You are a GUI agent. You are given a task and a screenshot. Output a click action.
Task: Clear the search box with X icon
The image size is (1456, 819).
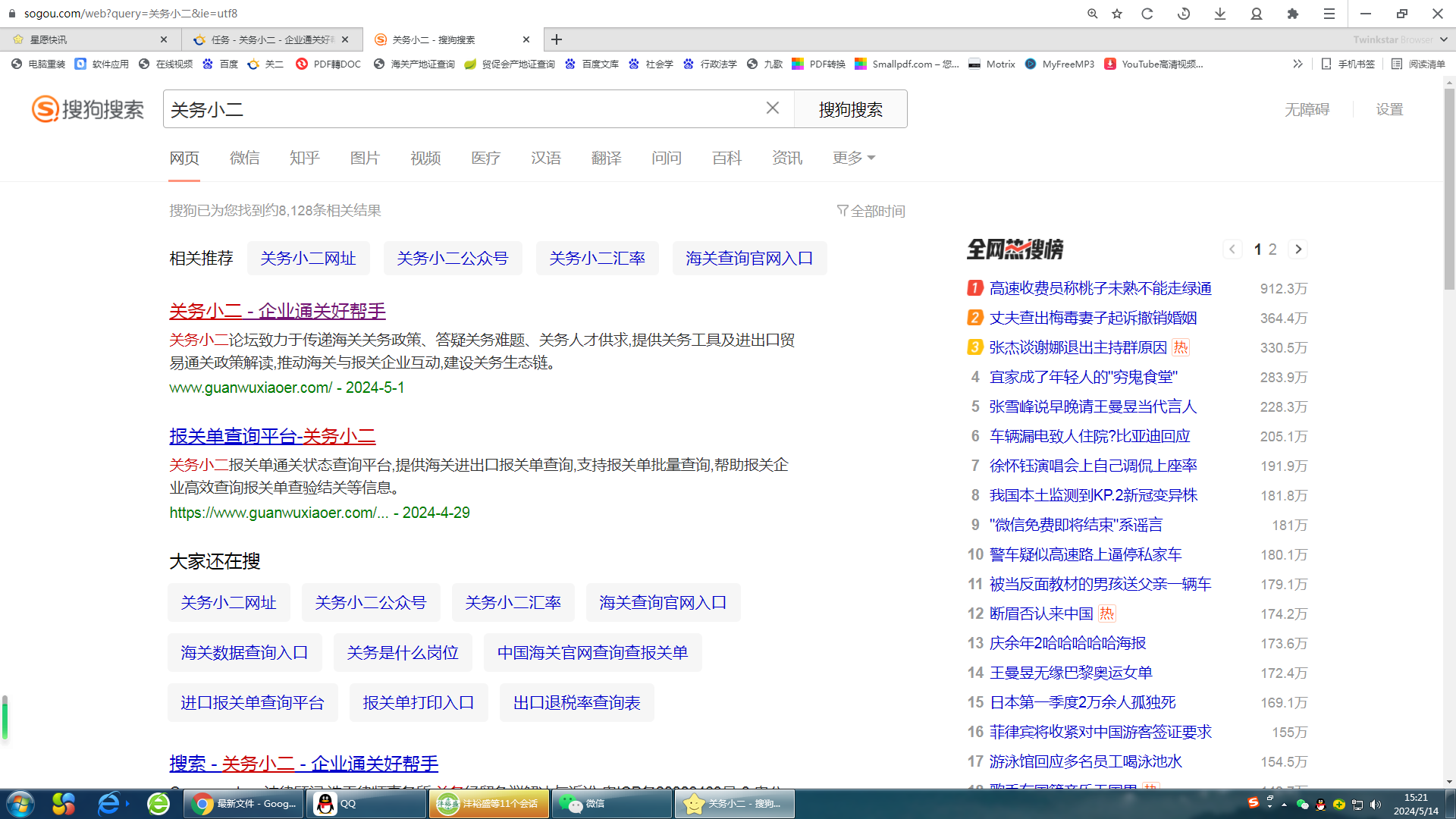(772, 108)
